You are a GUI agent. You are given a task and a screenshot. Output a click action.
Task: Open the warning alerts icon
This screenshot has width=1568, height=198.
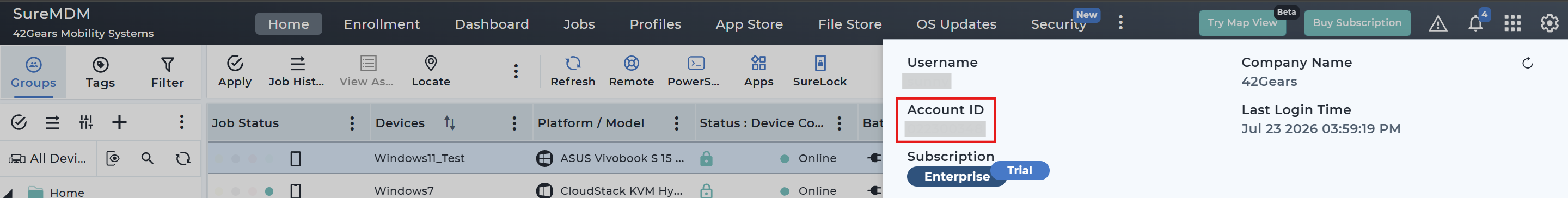pos(1438,24)
